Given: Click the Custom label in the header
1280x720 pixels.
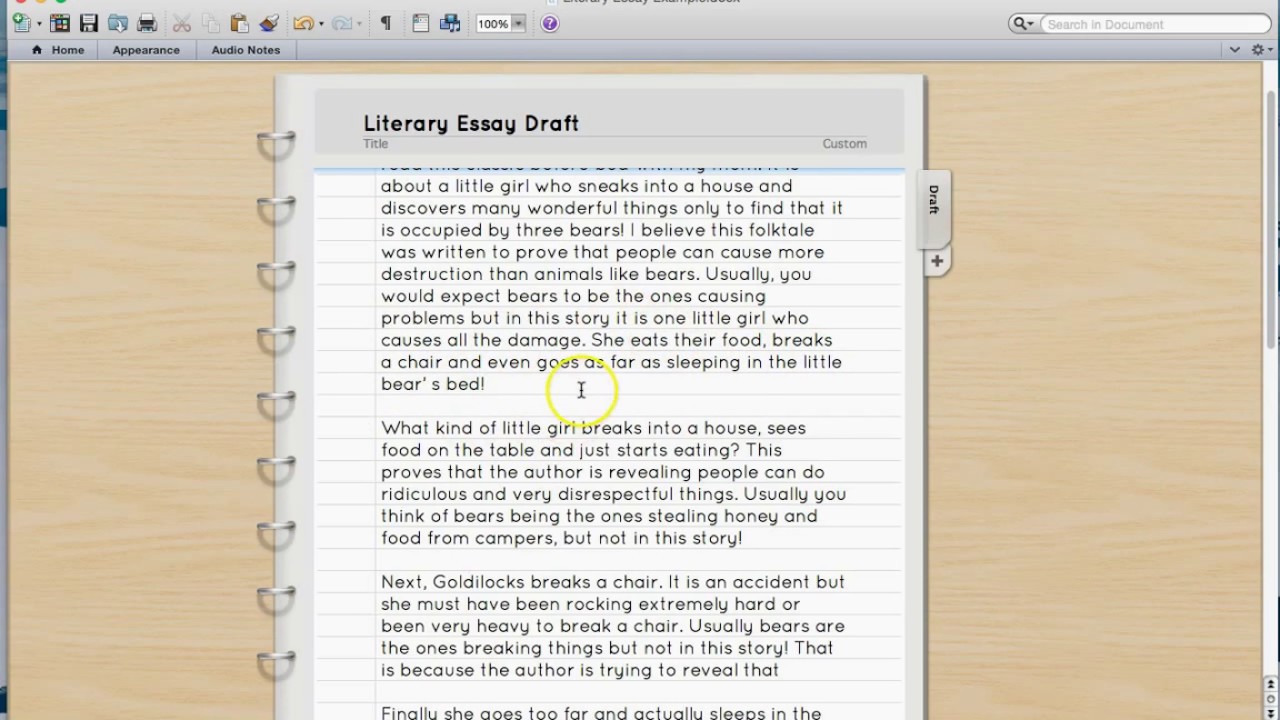Looking at the screenshot, I should coord(844,144).
